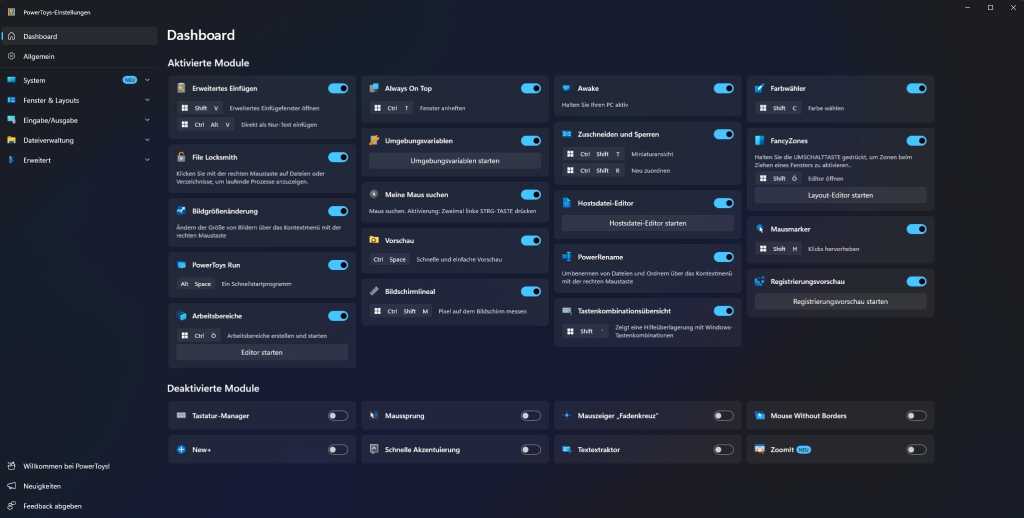The width and height of the screenshot is (1024, 518).
Task: Disable the Erweitertes Einfügen module toggle
Action: pyautogui.click(x=338, y=88)
